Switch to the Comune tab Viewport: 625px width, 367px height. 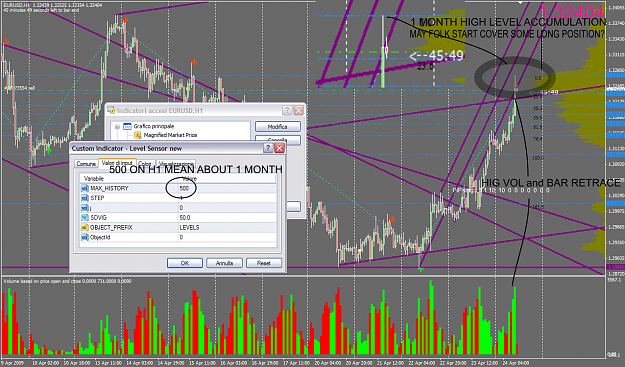[x=86, y=164]
